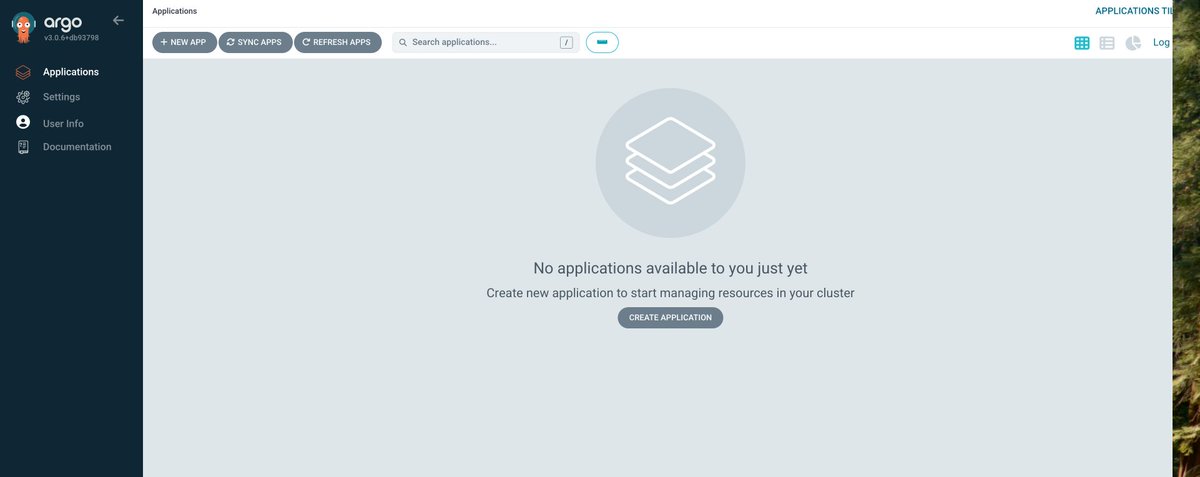Click the Settings gears icon in the sidebar
Viewport: 1200px width, 477px height.
[x=23, y=97]
